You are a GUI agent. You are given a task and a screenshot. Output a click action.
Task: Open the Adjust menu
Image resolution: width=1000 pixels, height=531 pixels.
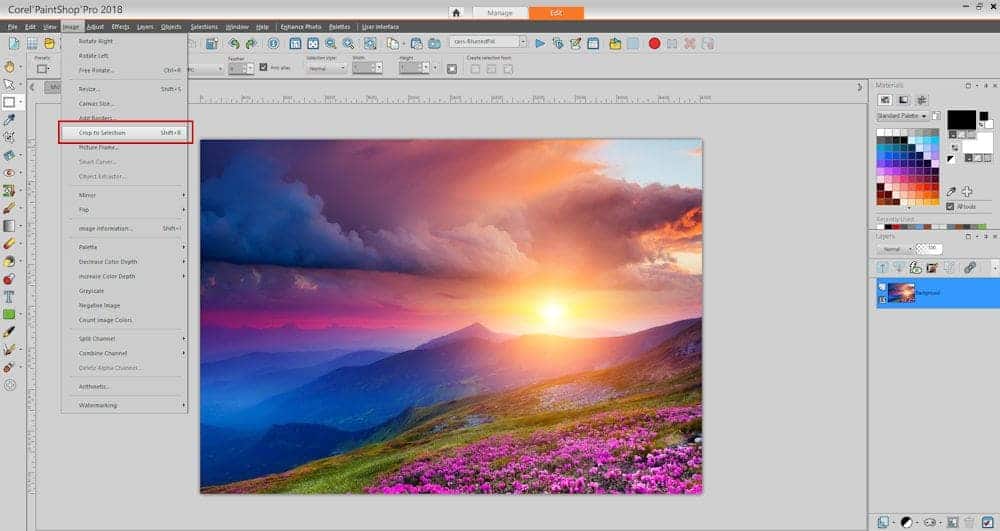95,27
